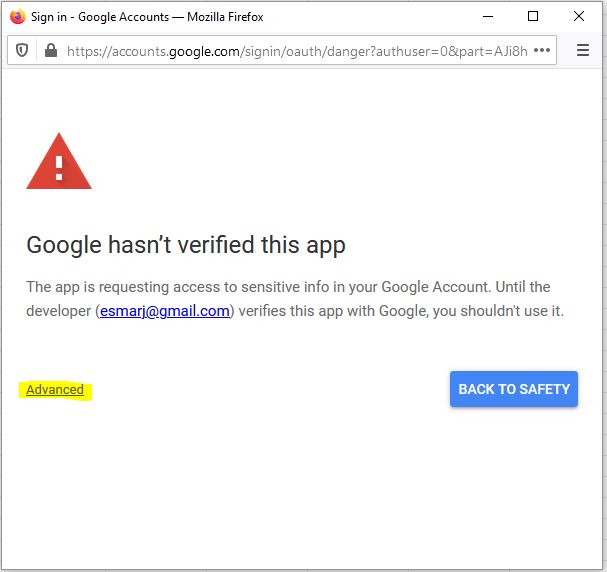Click the window title text
607x572 pixels.
pyautogui.click(x=147, y=17)
